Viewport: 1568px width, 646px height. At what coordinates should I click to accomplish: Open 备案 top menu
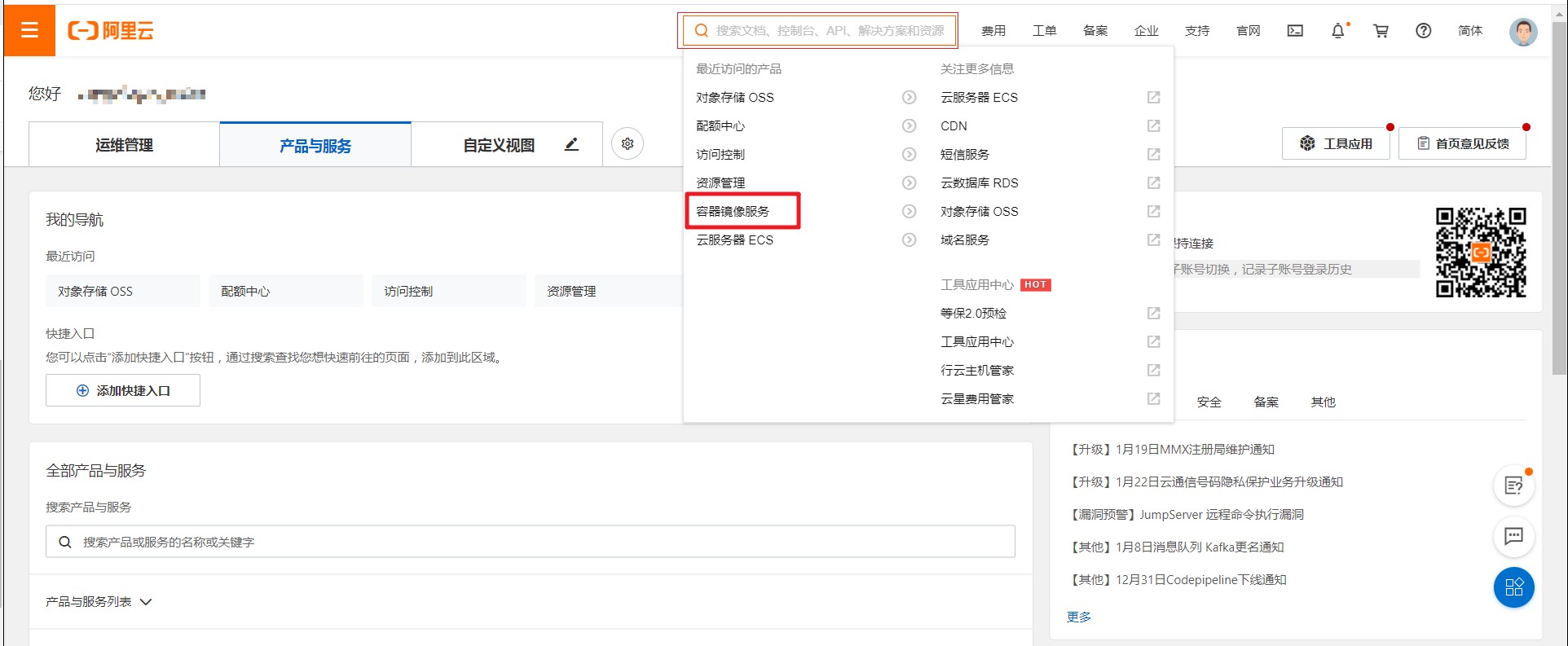point(1095,31)
